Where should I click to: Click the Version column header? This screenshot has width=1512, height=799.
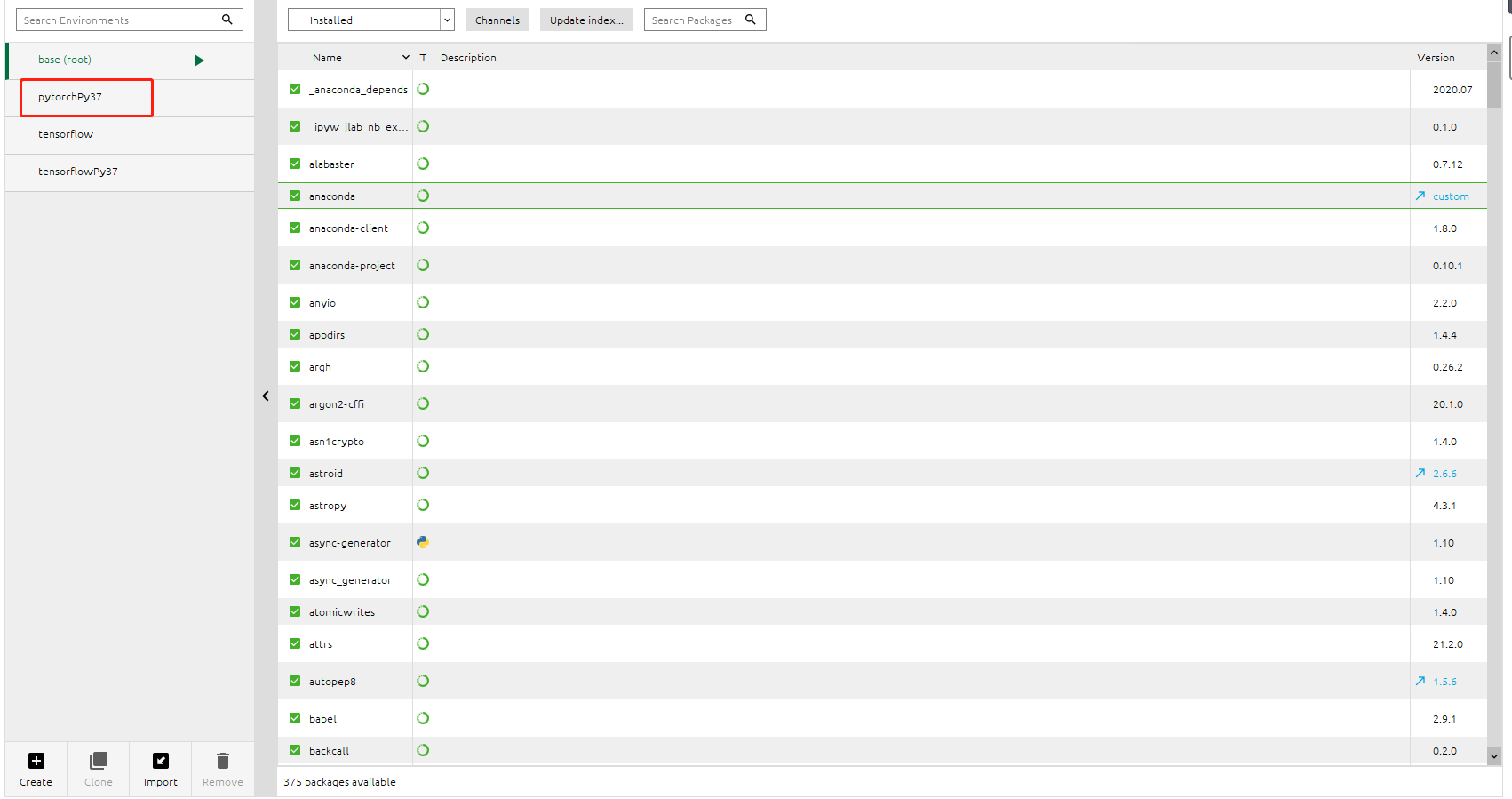(x=1436, y=58)
